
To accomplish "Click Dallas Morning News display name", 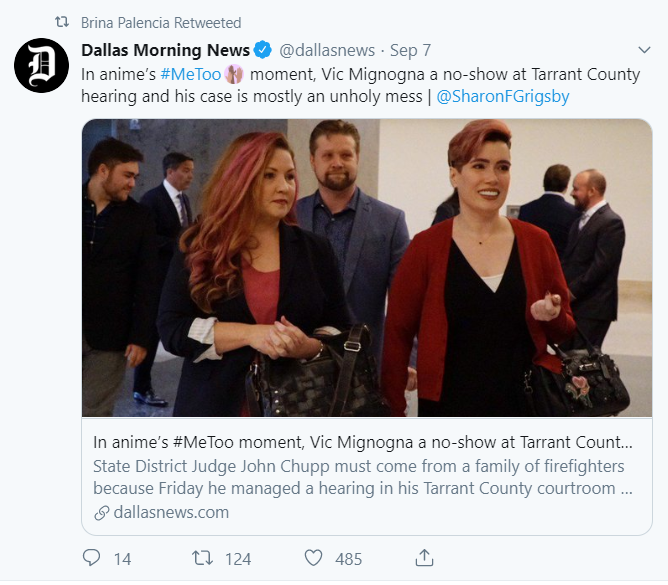I will tap(165, 50).
